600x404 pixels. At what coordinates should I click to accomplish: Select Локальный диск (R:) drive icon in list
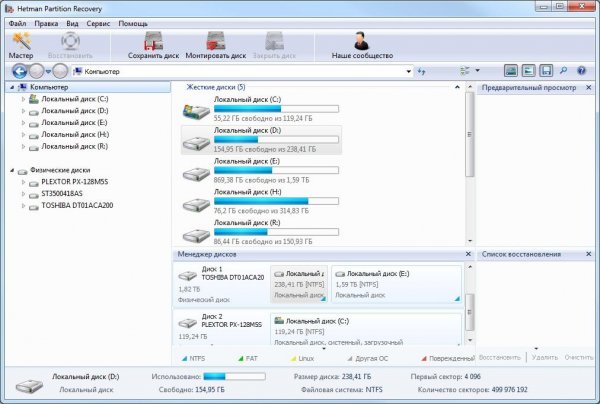[196, 235]
